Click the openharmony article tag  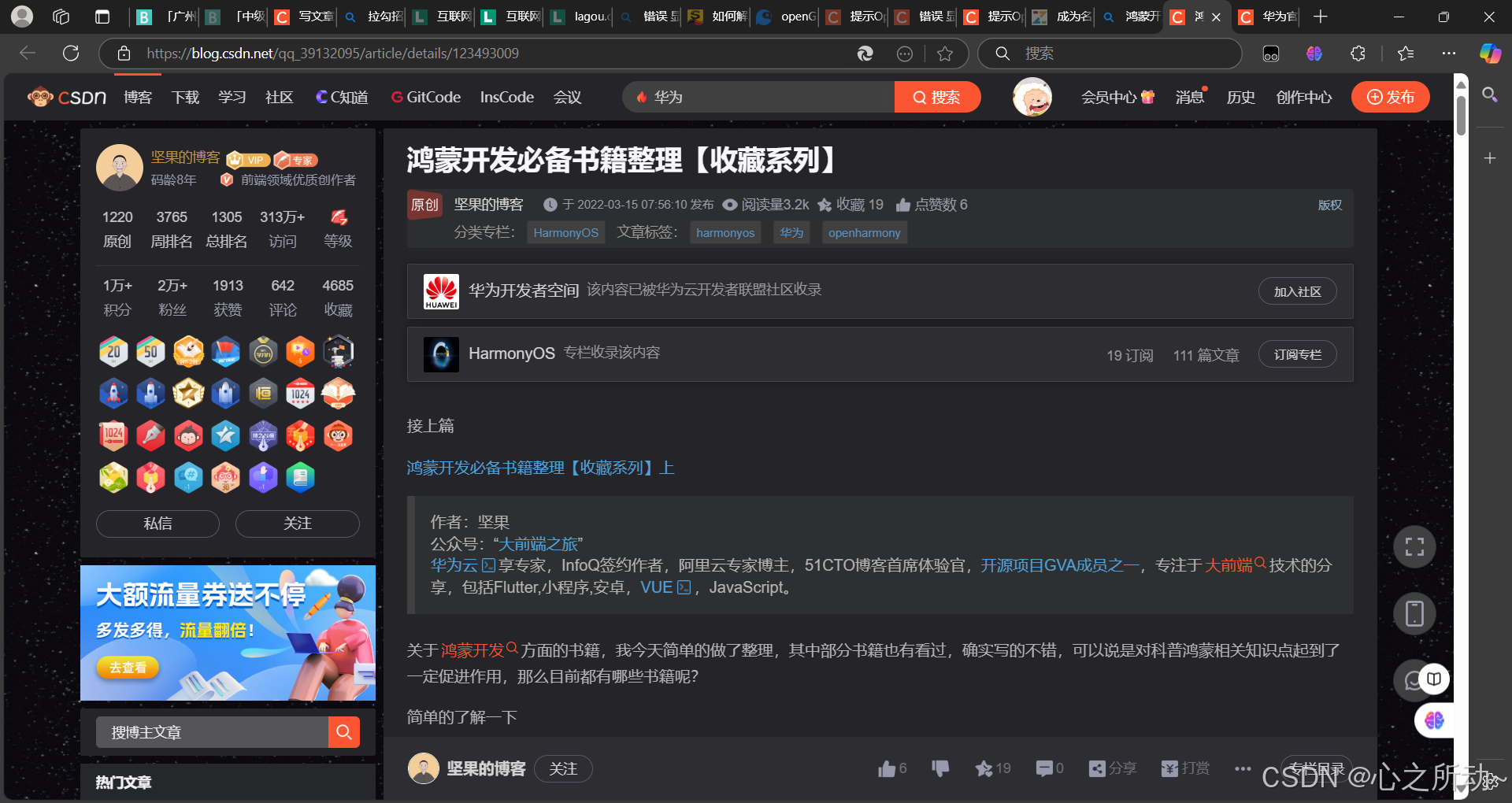(x=864, y=232)
